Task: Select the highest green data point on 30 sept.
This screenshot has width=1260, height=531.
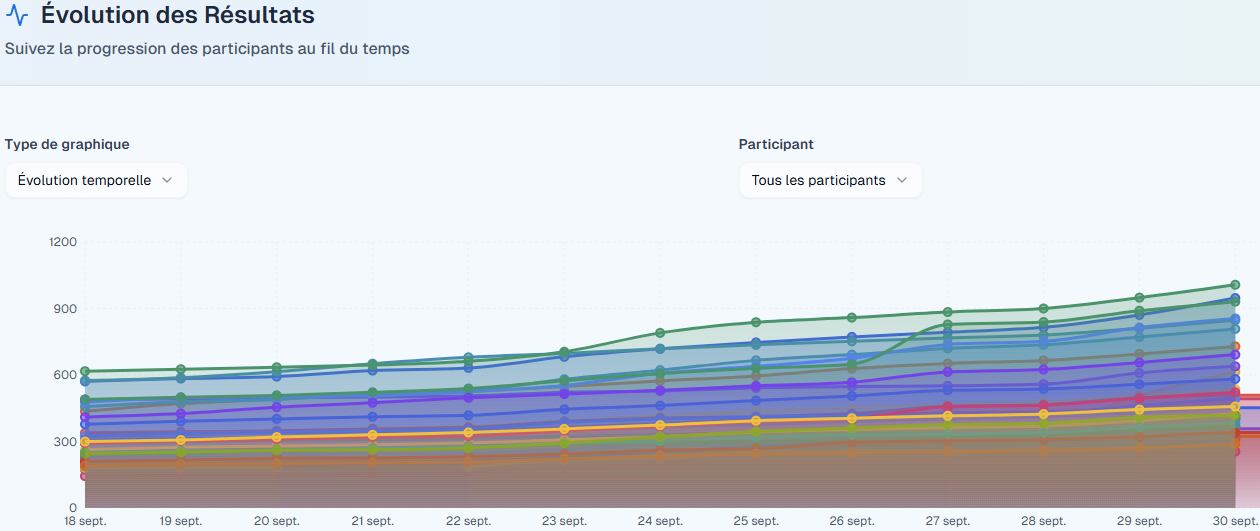Action: [x=1235, y=285]
